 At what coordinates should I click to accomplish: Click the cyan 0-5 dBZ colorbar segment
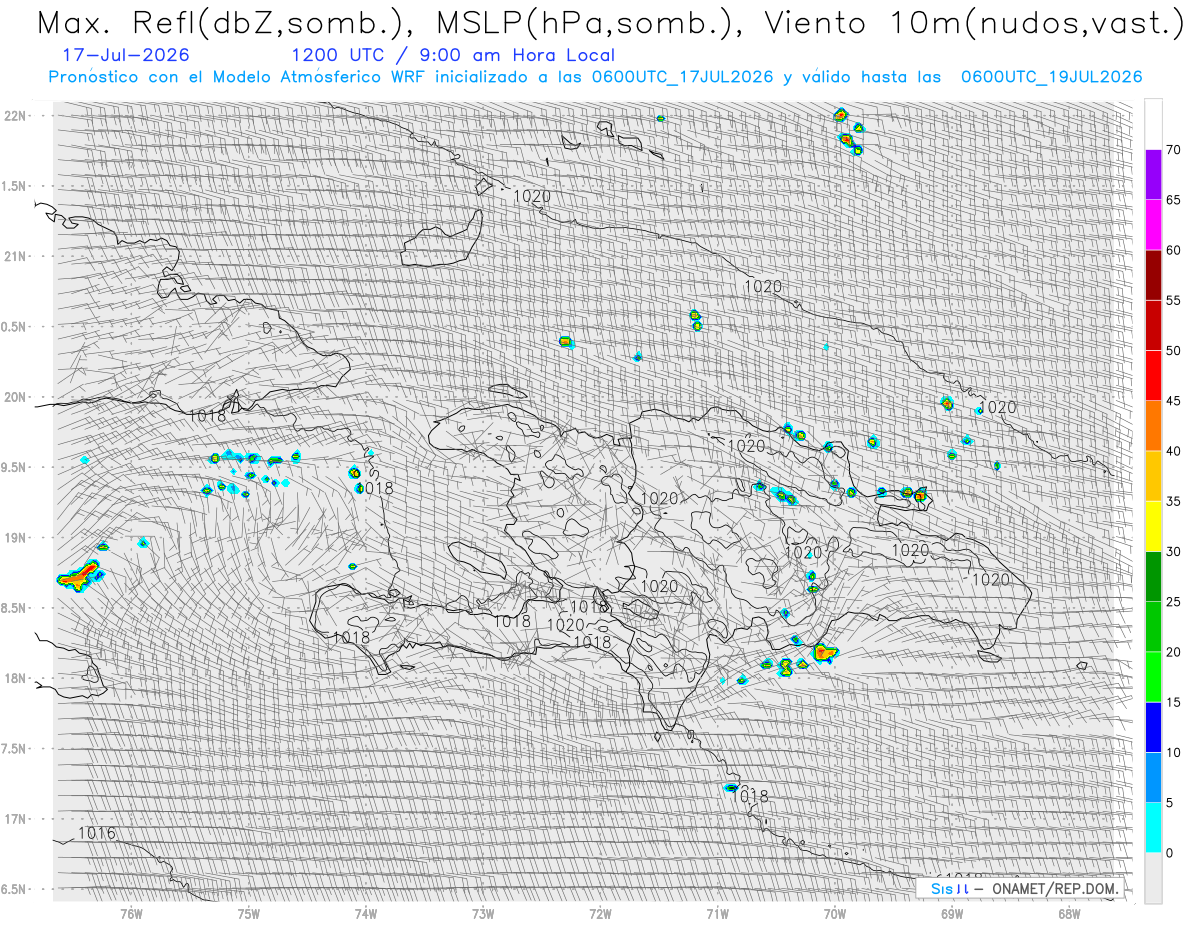point(1153,827)
